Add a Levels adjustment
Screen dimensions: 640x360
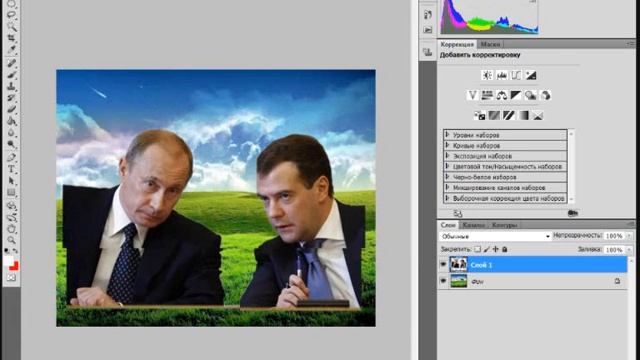(x=501, y=75)
